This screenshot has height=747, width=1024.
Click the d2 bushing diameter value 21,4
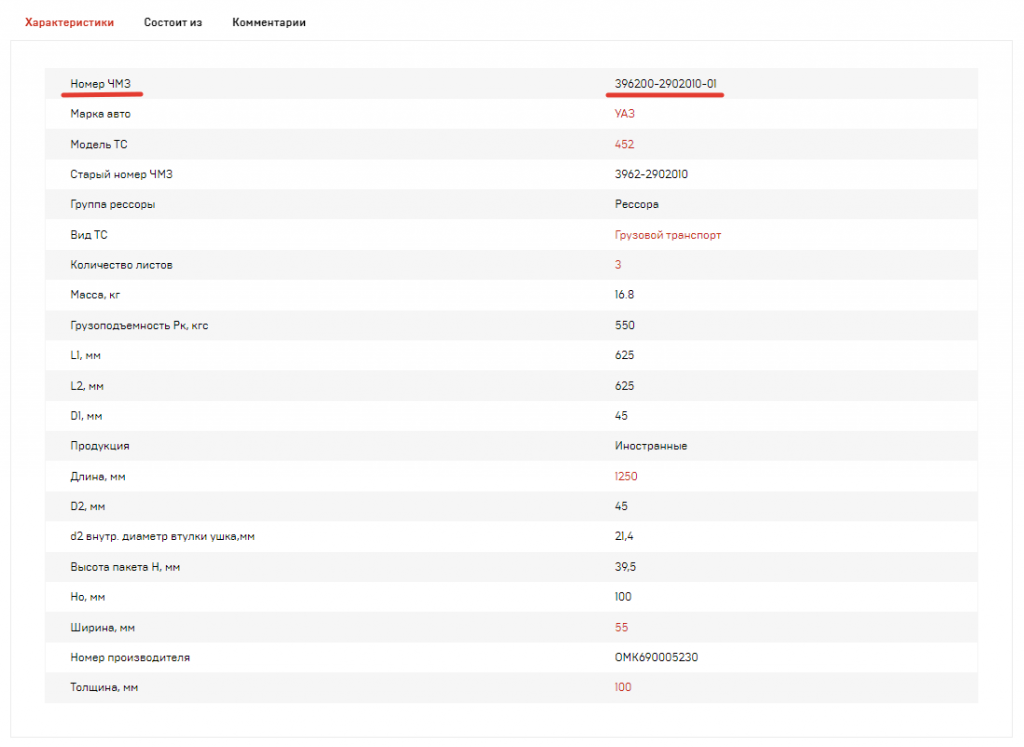point(624,537)
